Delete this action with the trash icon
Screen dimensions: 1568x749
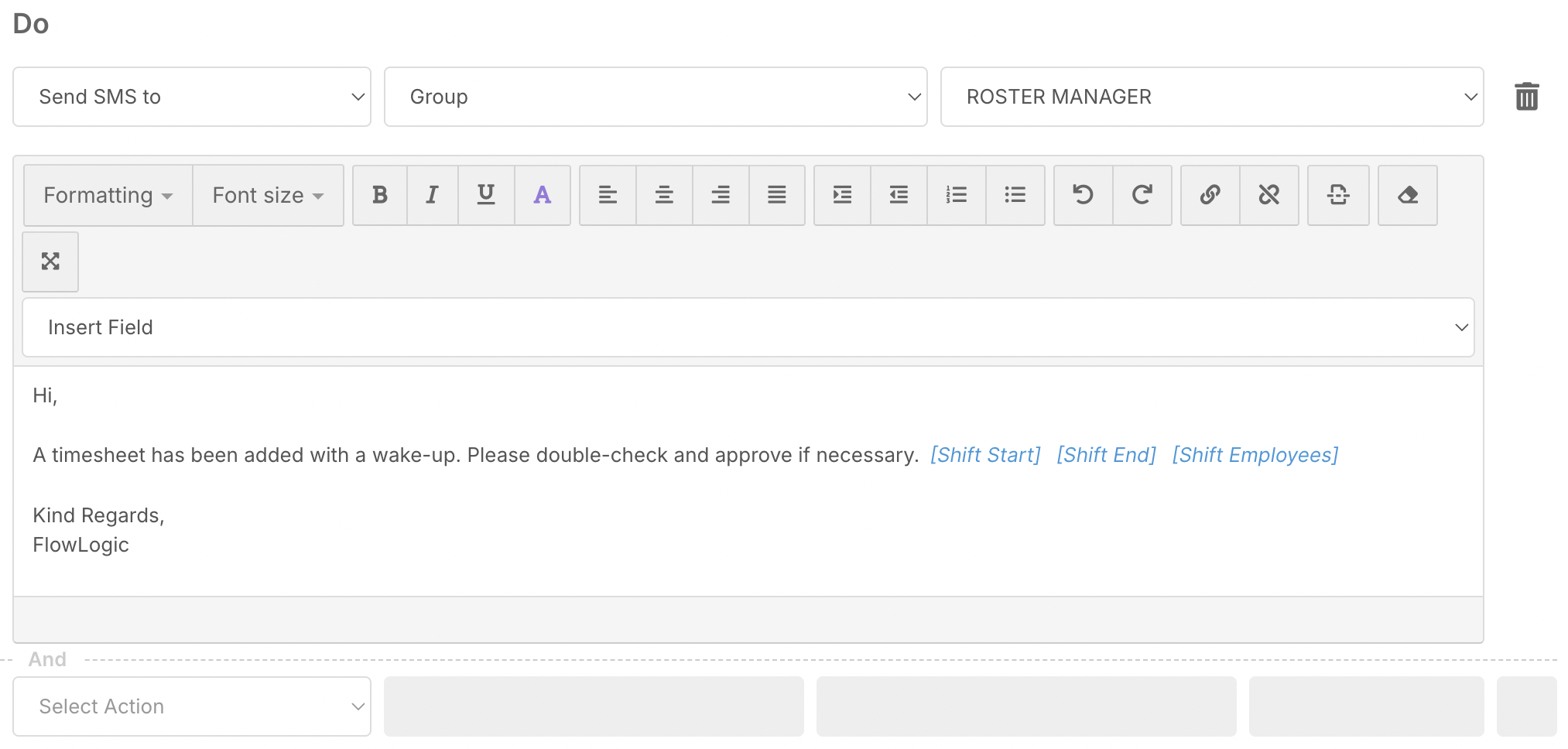coord(1526,97)
